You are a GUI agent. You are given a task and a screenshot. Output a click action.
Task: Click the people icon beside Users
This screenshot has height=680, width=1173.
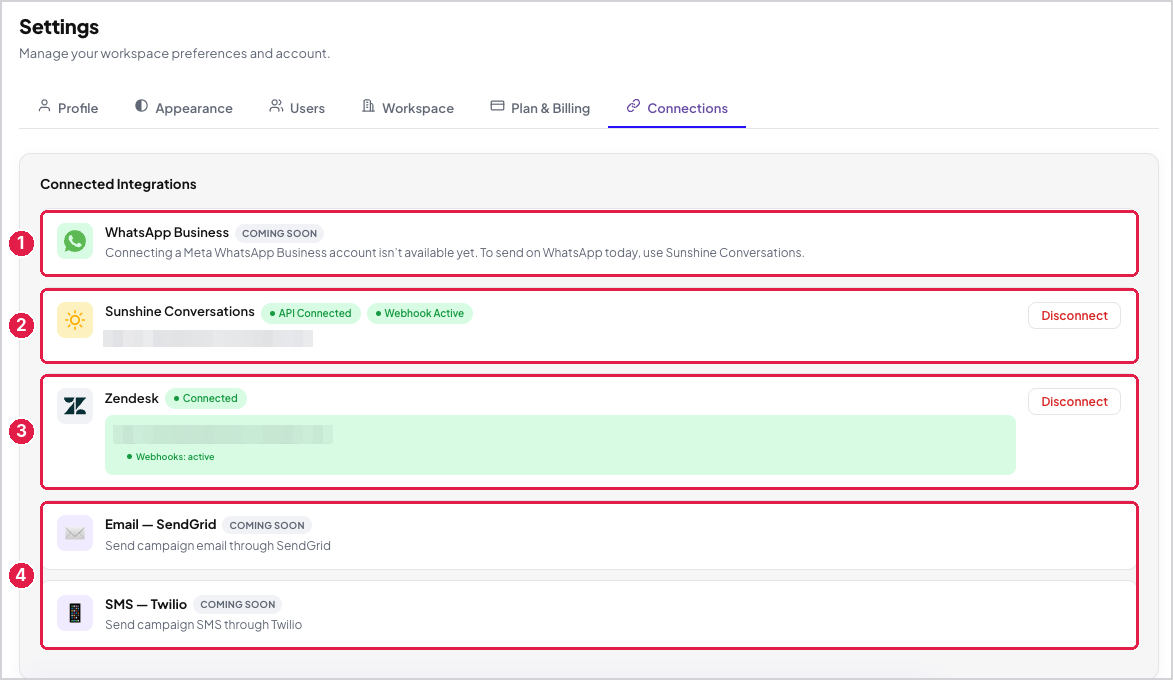point(276,106)
